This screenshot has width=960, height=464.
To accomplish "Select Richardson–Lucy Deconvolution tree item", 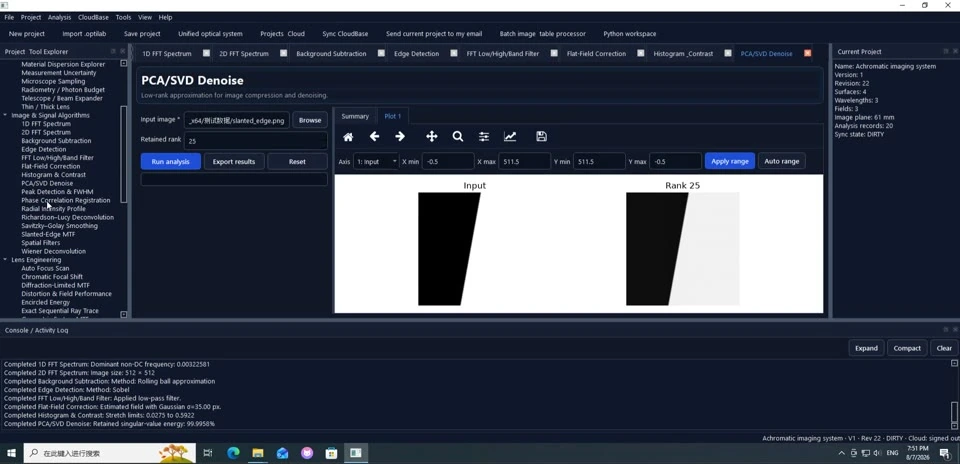I will [x=67, y=217].
